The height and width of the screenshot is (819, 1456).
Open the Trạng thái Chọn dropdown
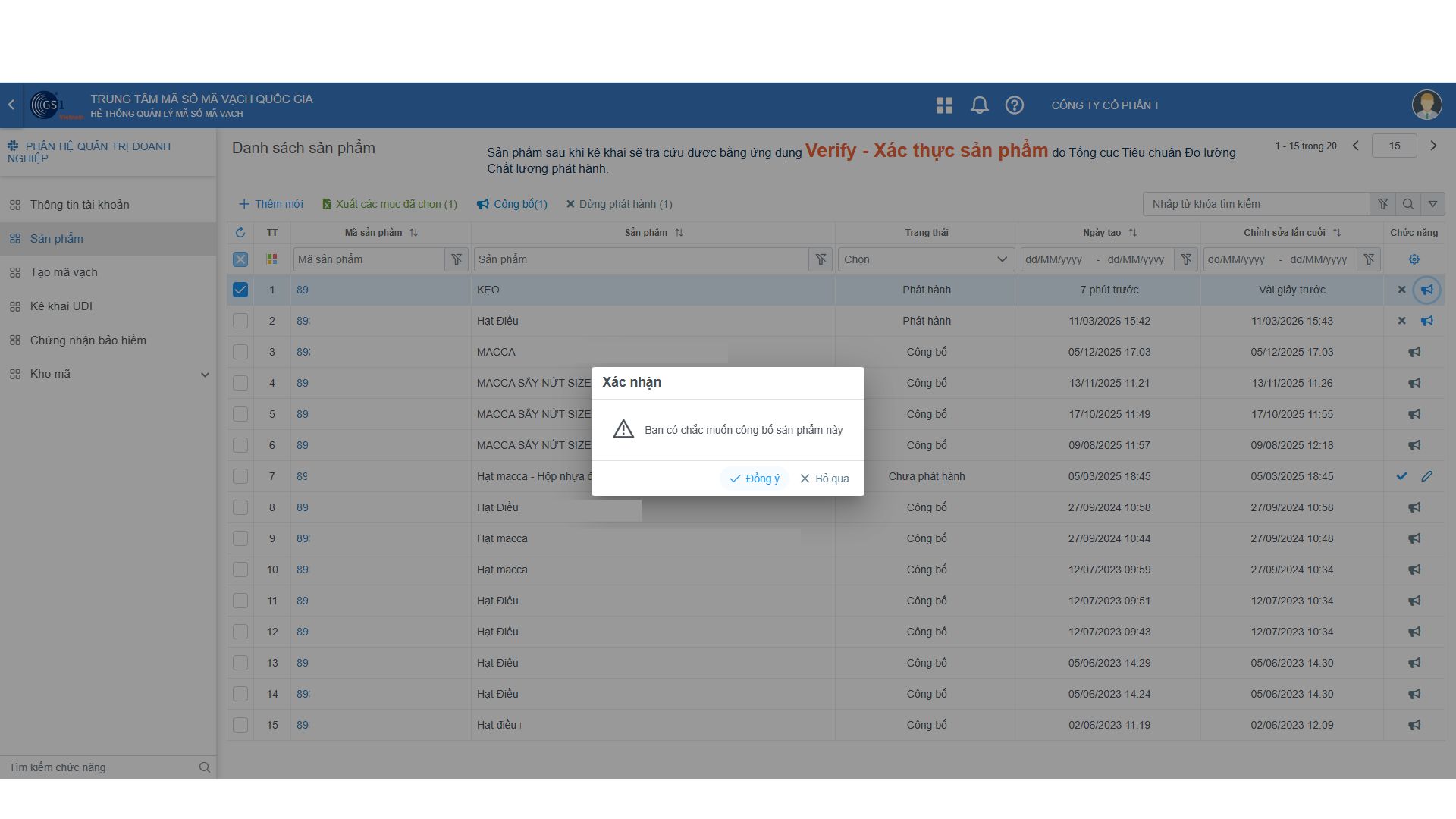click(x=925, y=259)
